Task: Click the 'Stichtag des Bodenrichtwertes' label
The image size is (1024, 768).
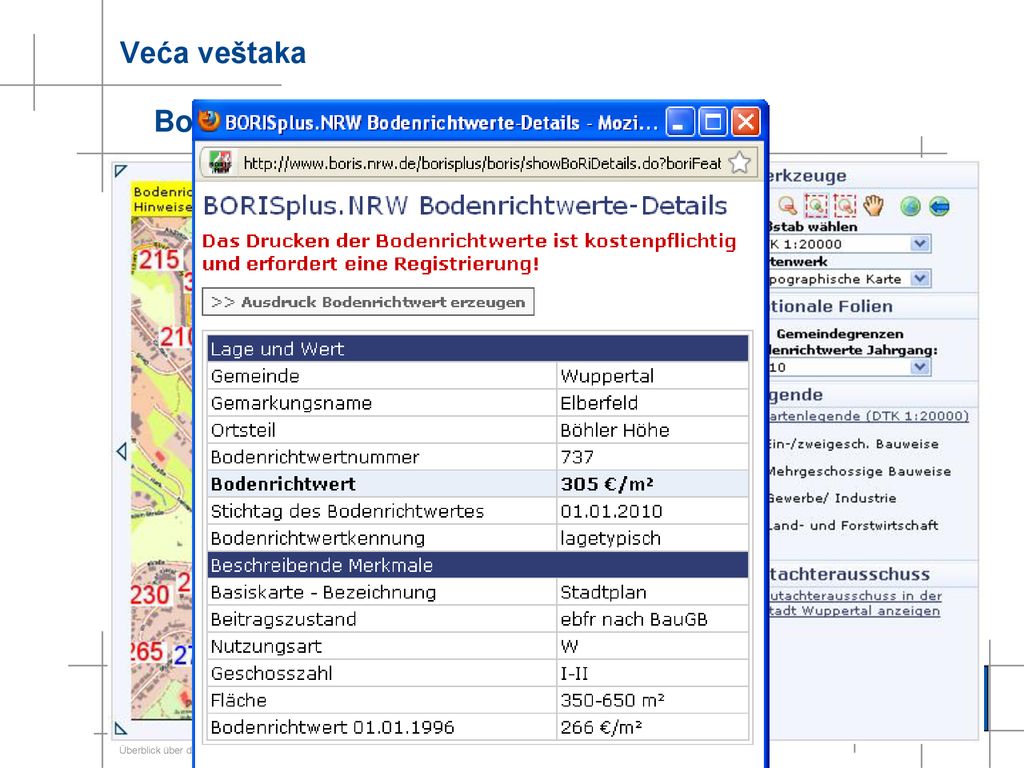Action: pos(347,511)
